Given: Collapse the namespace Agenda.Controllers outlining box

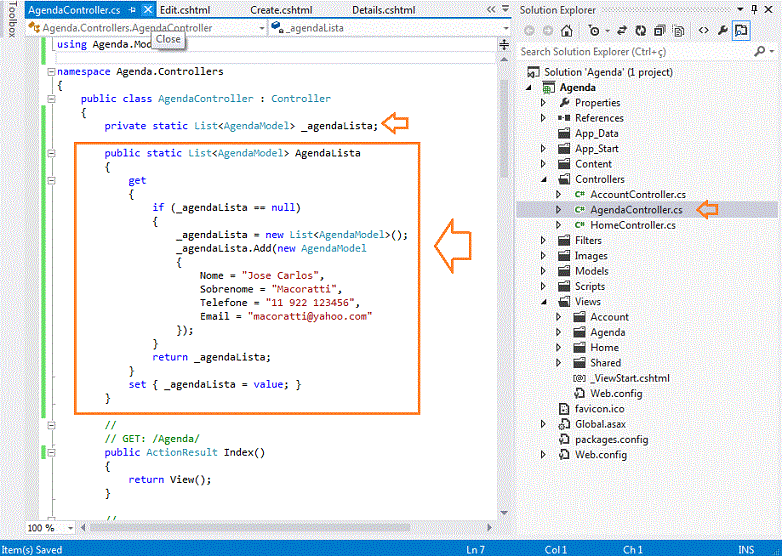Looking at the screenshot, I should 51,72.
